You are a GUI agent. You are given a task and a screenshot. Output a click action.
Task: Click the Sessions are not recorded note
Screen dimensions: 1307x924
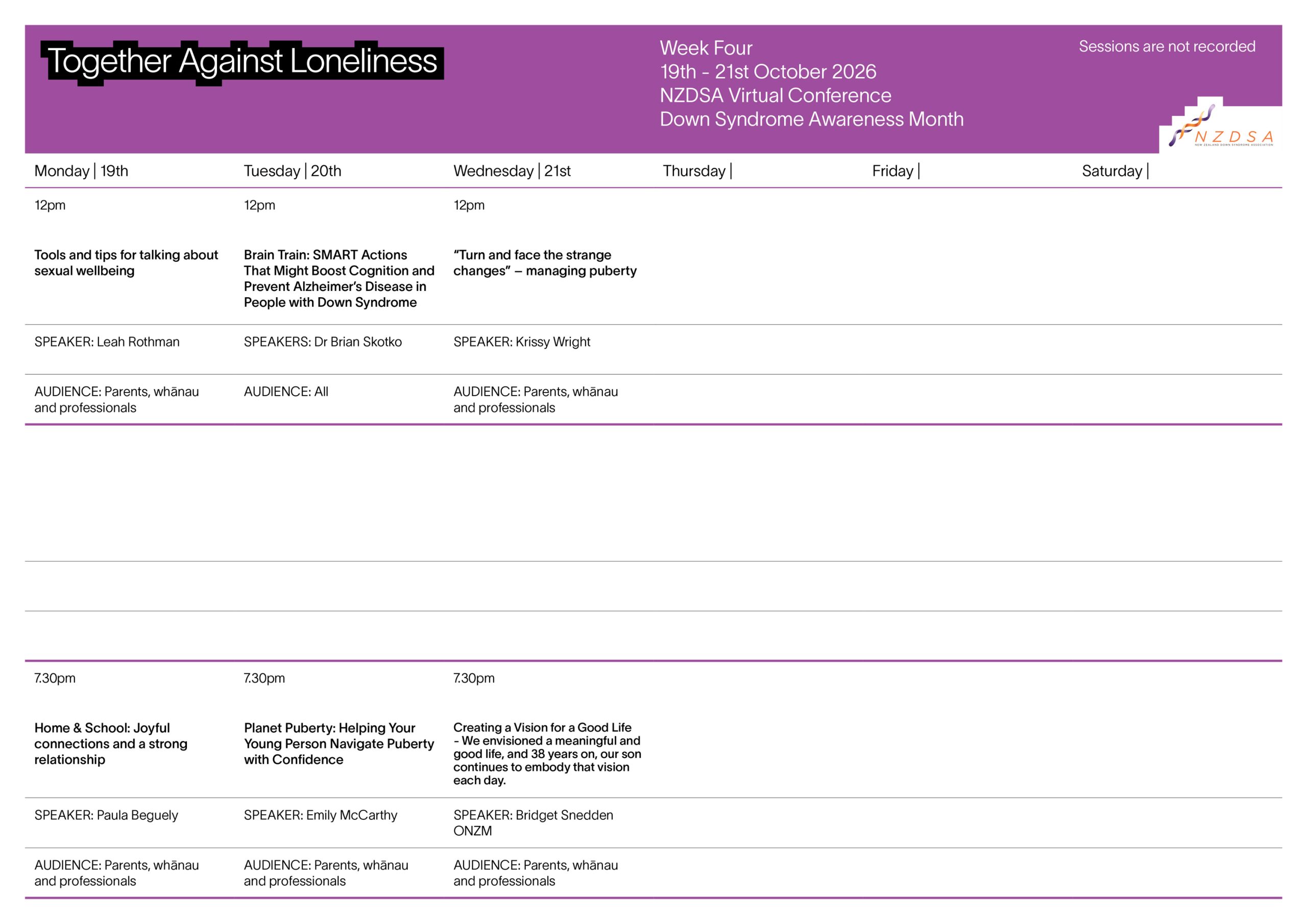(x=1167, y=46)
